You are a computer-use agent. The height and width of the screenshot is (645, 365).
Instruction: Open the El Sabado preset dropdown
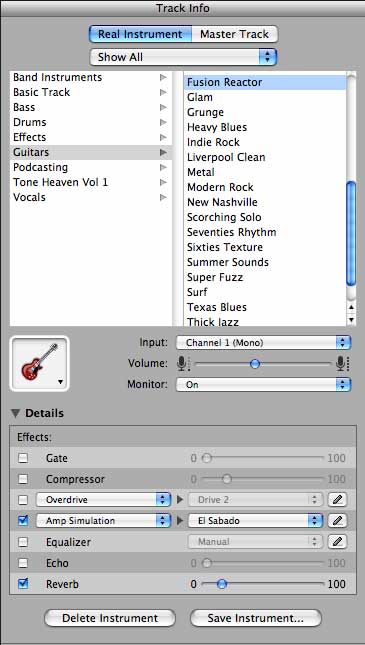[255, 521]
